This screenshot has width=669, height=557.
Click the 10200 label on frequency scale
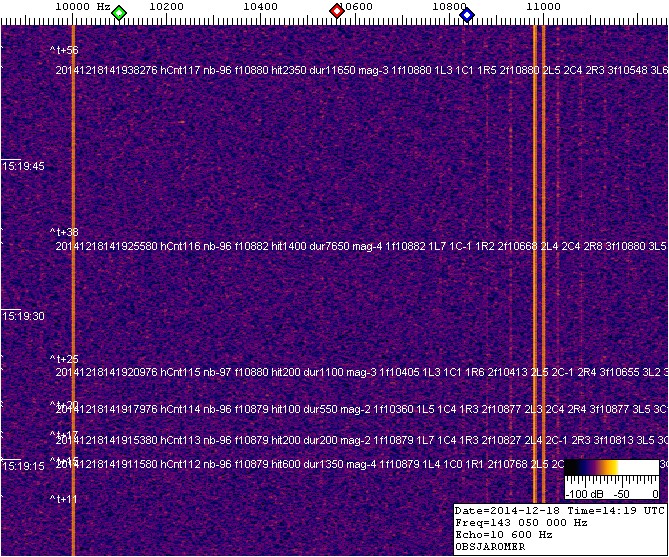166,7
